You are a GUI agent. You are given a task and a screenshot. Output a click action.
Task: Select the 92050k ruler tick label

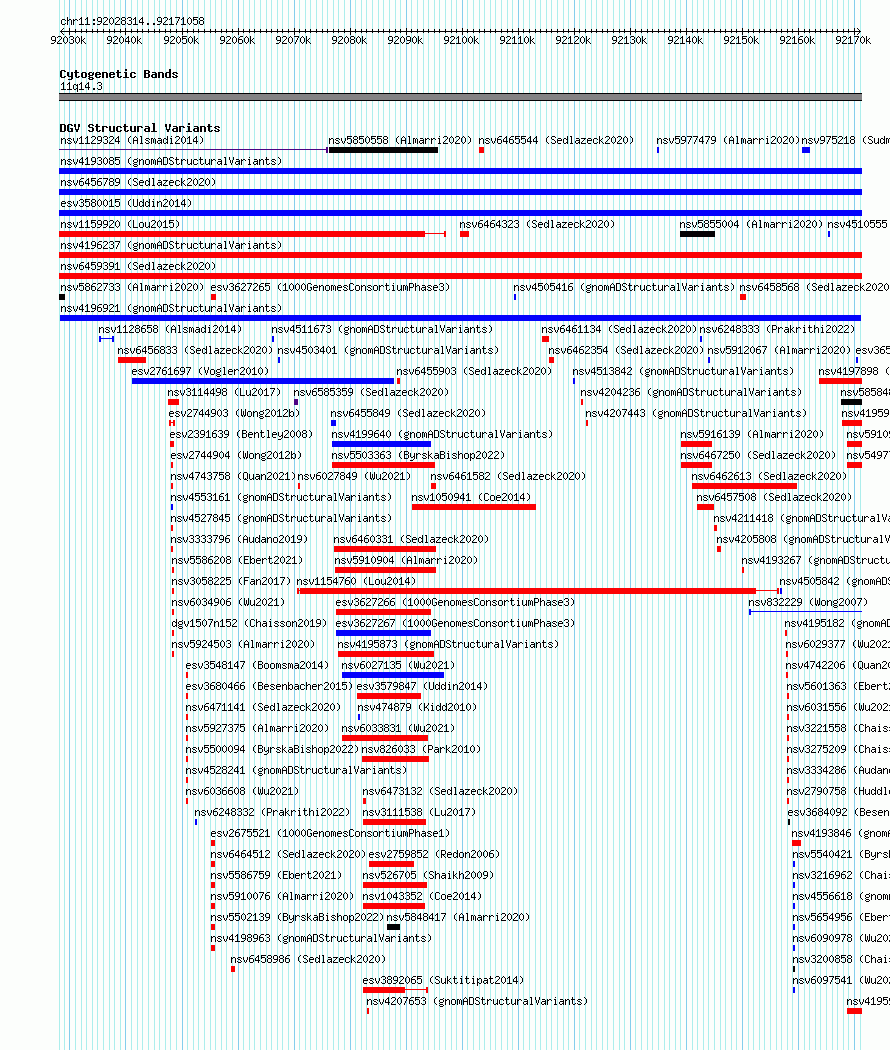coord(181,40)
